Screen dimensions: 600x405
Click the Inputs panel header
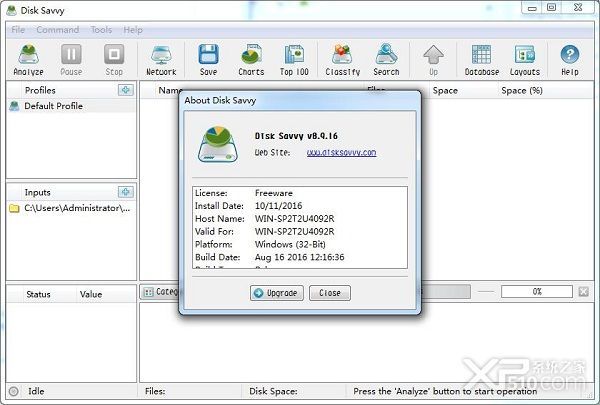coord(38,192)
